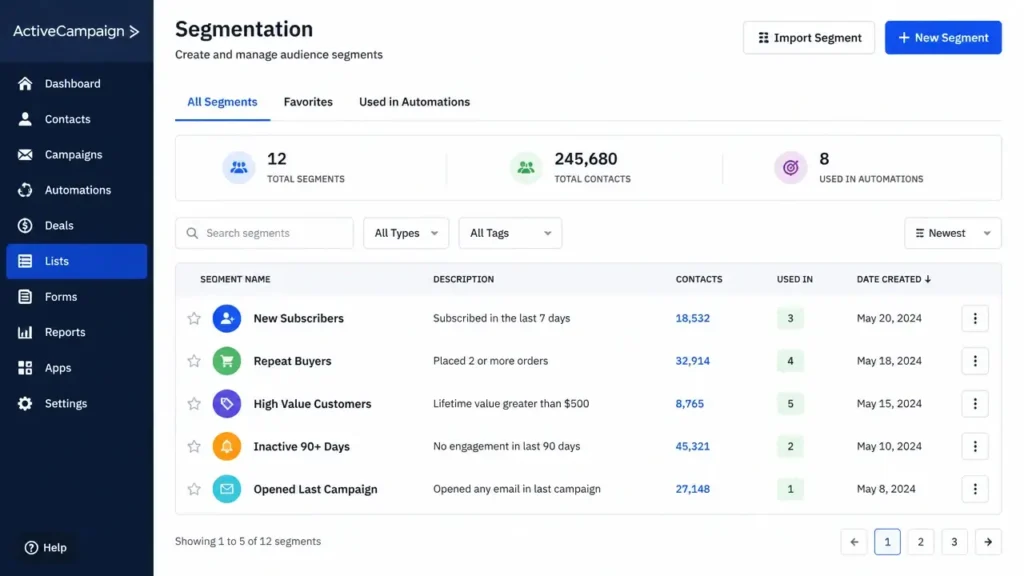
Task: Click the Inactive 90+ Days bell icon
Action: [x=227, y=446]
